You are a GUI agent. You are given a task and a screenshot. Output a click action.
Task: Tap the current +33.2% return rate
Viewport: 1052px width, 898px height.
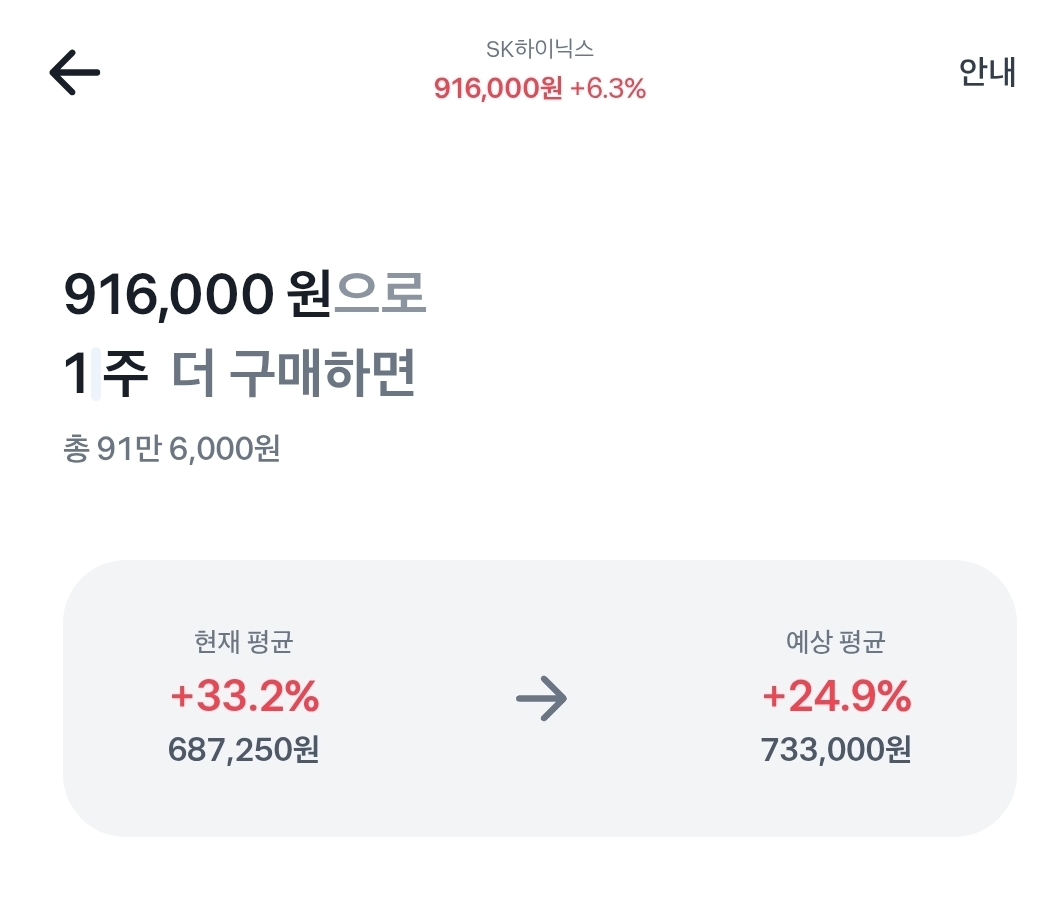(x=244, y=697)
